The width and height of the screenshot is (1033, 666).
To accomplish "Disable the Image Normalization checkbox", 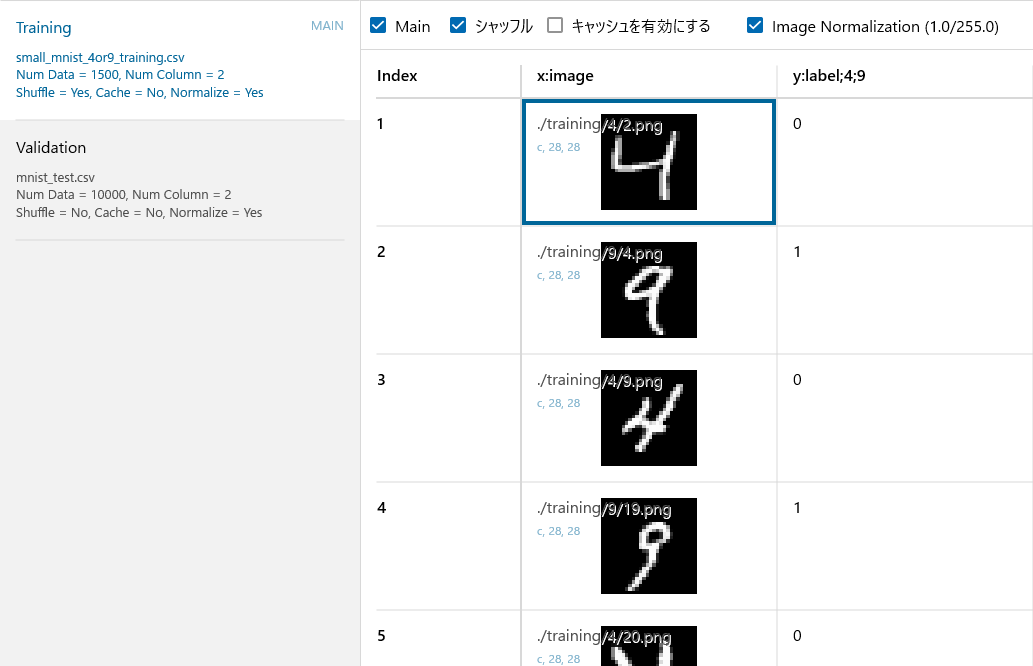I will (755, 26).
